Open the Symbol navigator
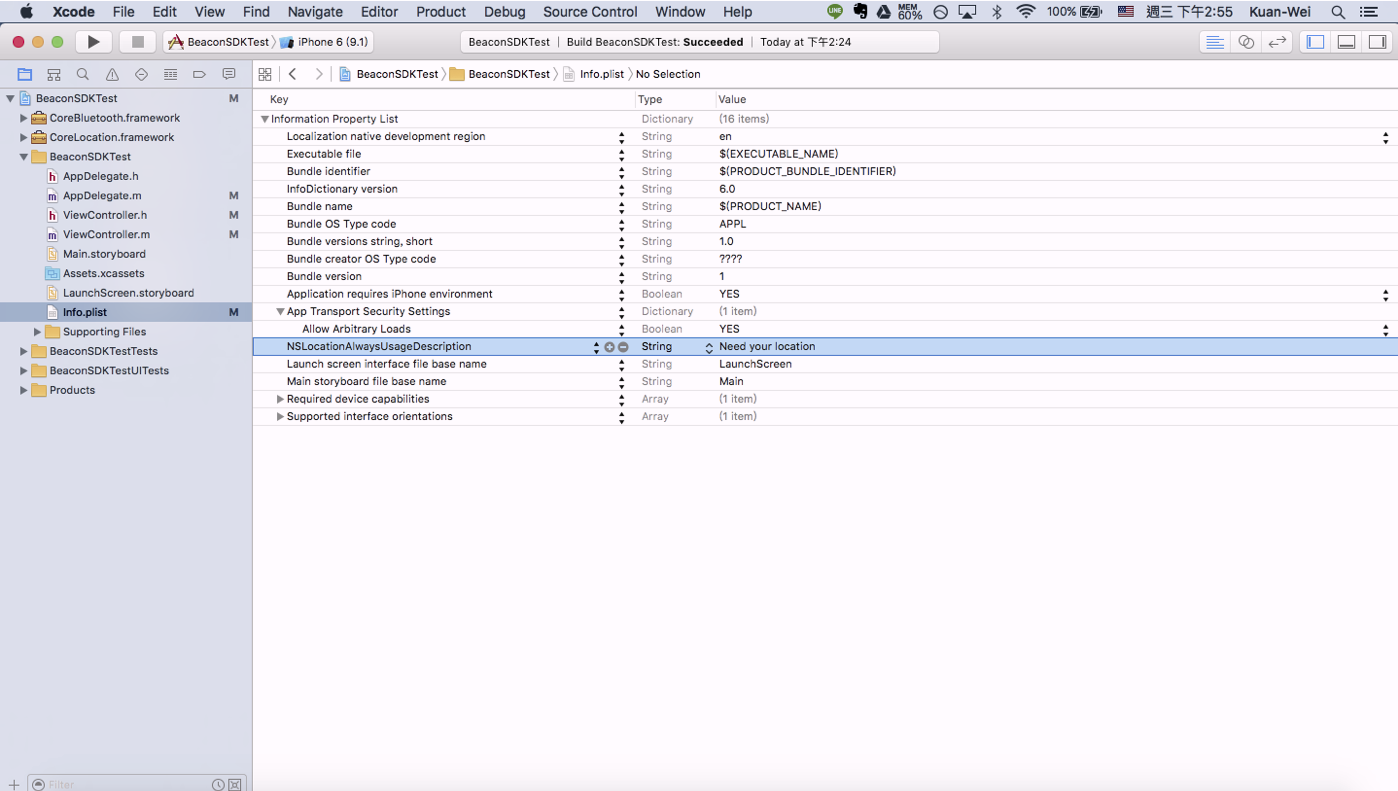The image size is (1398, 791). pos(54,74)
